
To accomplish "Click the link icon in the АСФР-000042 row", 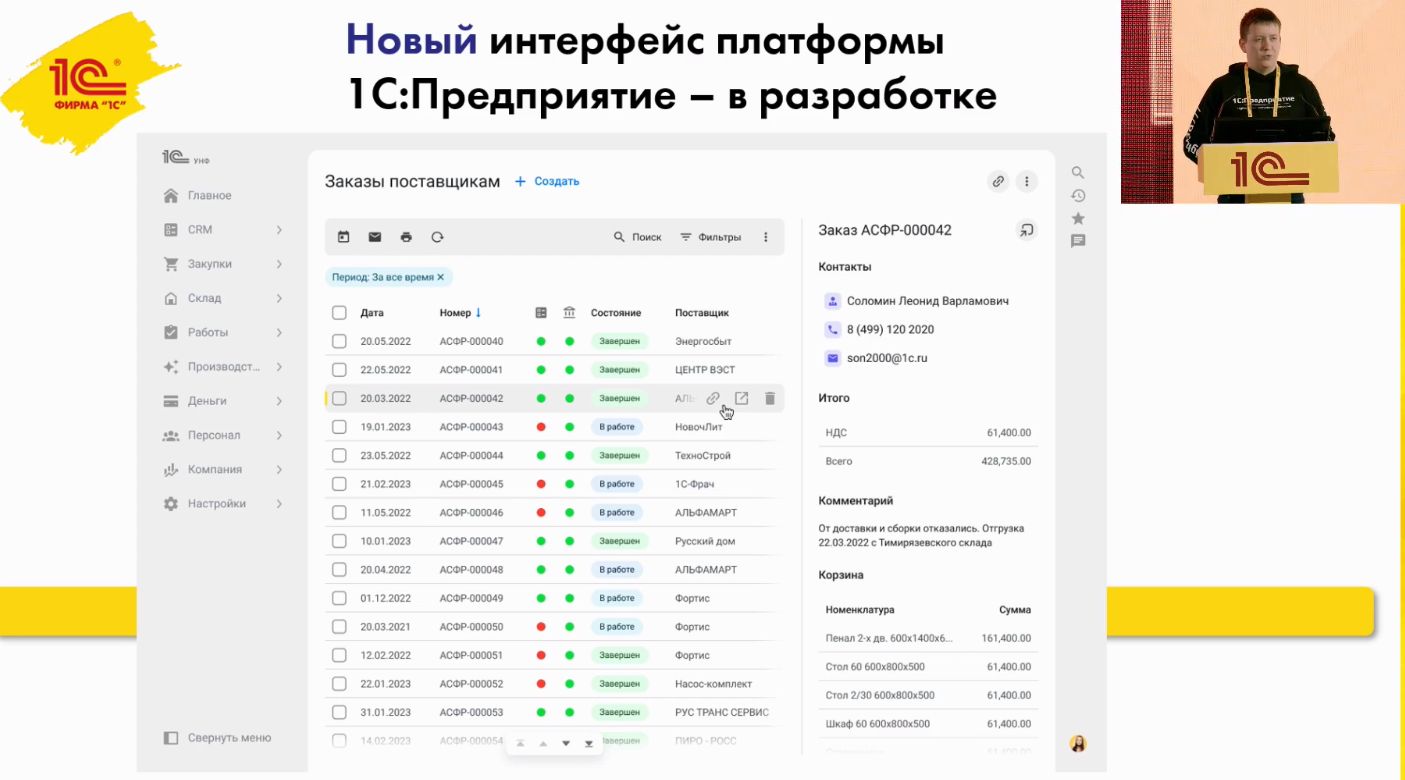I will [x=713, y=398].
